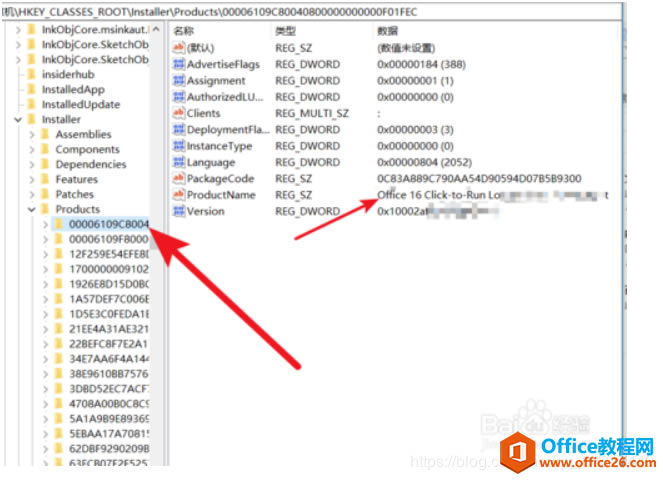The height and width of the screenshot is (480, 663).
Task: Click the PackageCode string value icon
Action: [179, 178]
